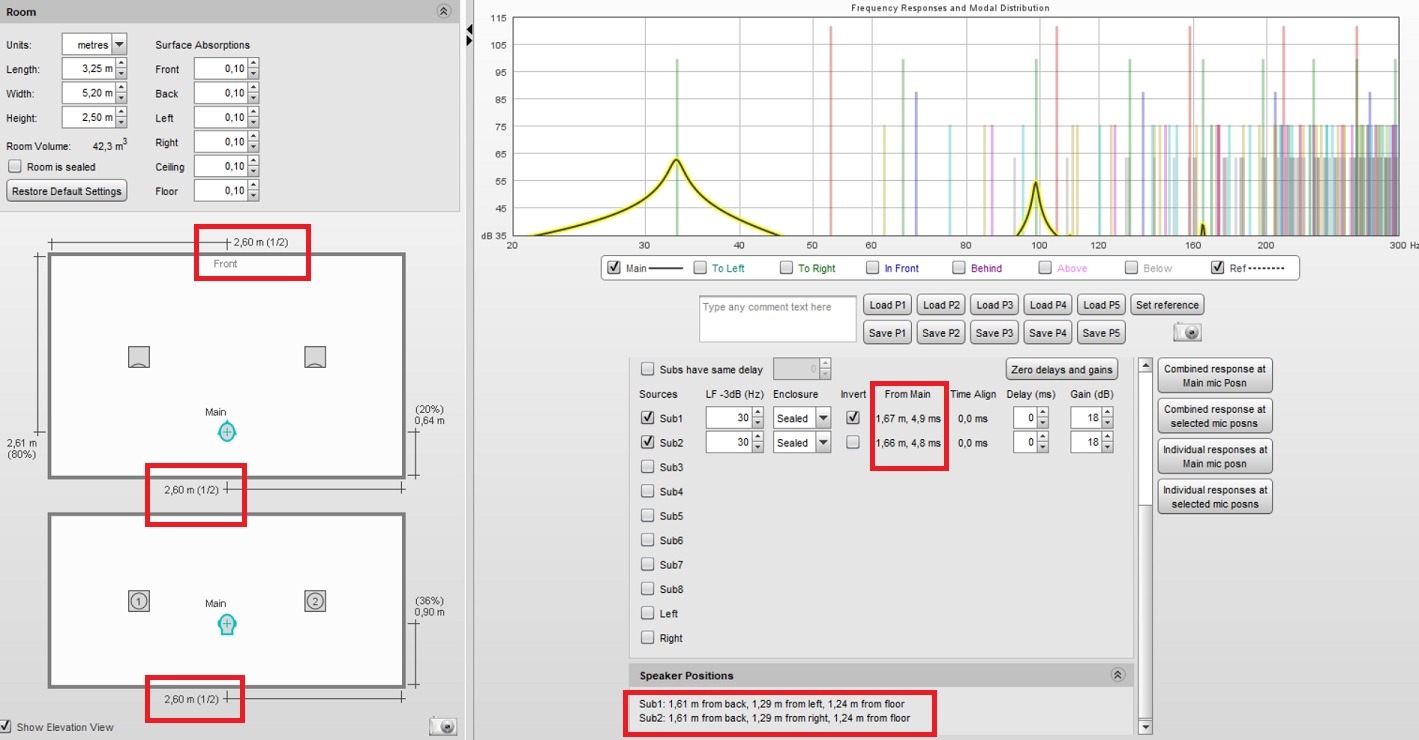Image resolution: width=1419 pixels, height=740 pixels.
Task: Click the Front surface absorption stepper
Action: click(x=253, y=69)
